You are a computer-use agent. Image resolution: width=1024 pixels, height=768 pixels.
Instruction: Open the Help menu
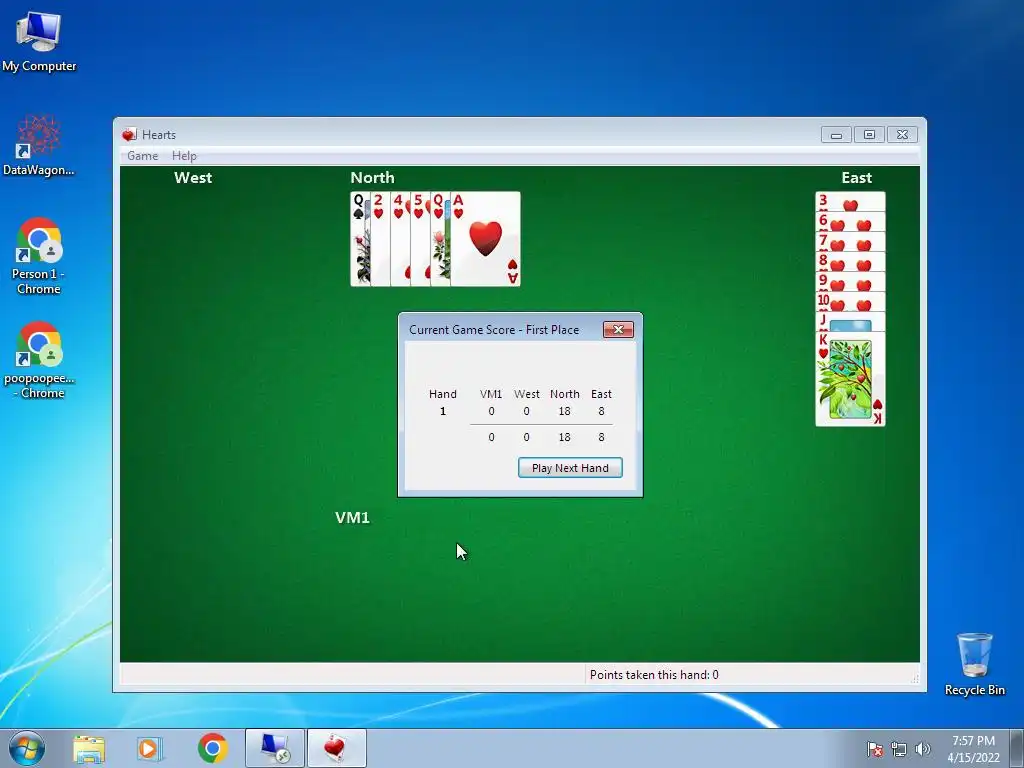coord(184,155)
